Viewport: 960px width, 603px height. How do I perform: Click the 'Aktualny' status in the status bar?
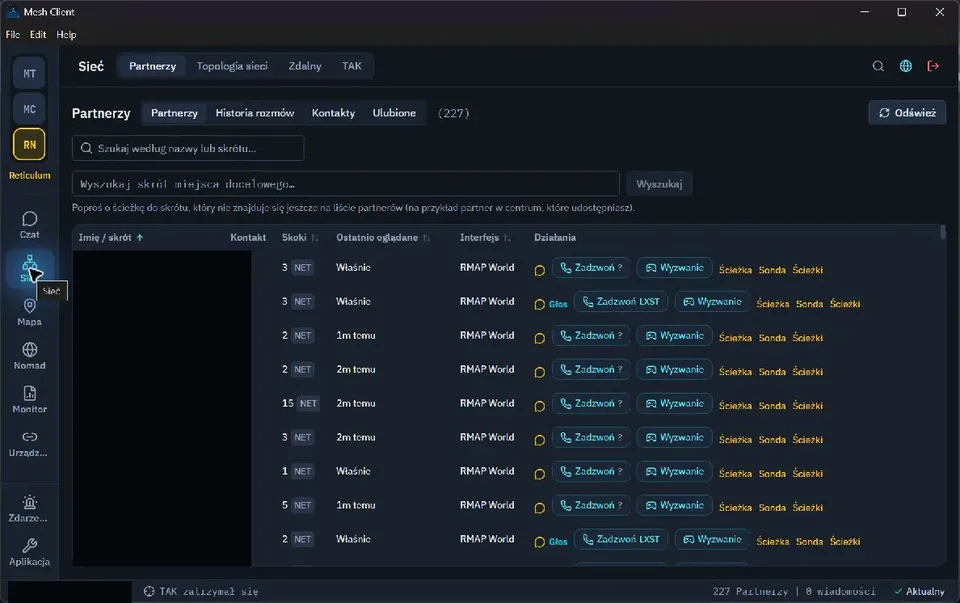click(x=920, y=591)
